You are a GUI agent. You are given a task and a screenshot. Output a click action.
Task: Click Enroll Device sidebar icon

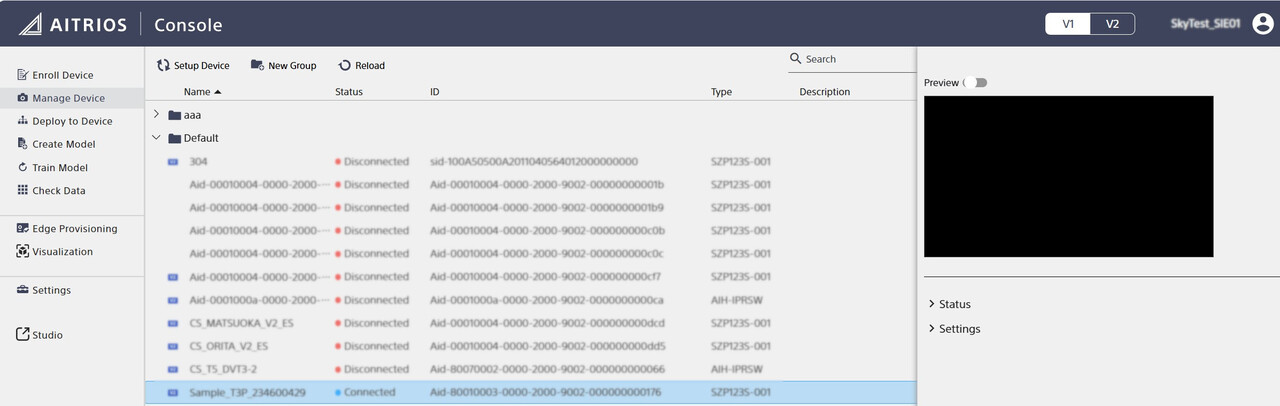[23, 75]
